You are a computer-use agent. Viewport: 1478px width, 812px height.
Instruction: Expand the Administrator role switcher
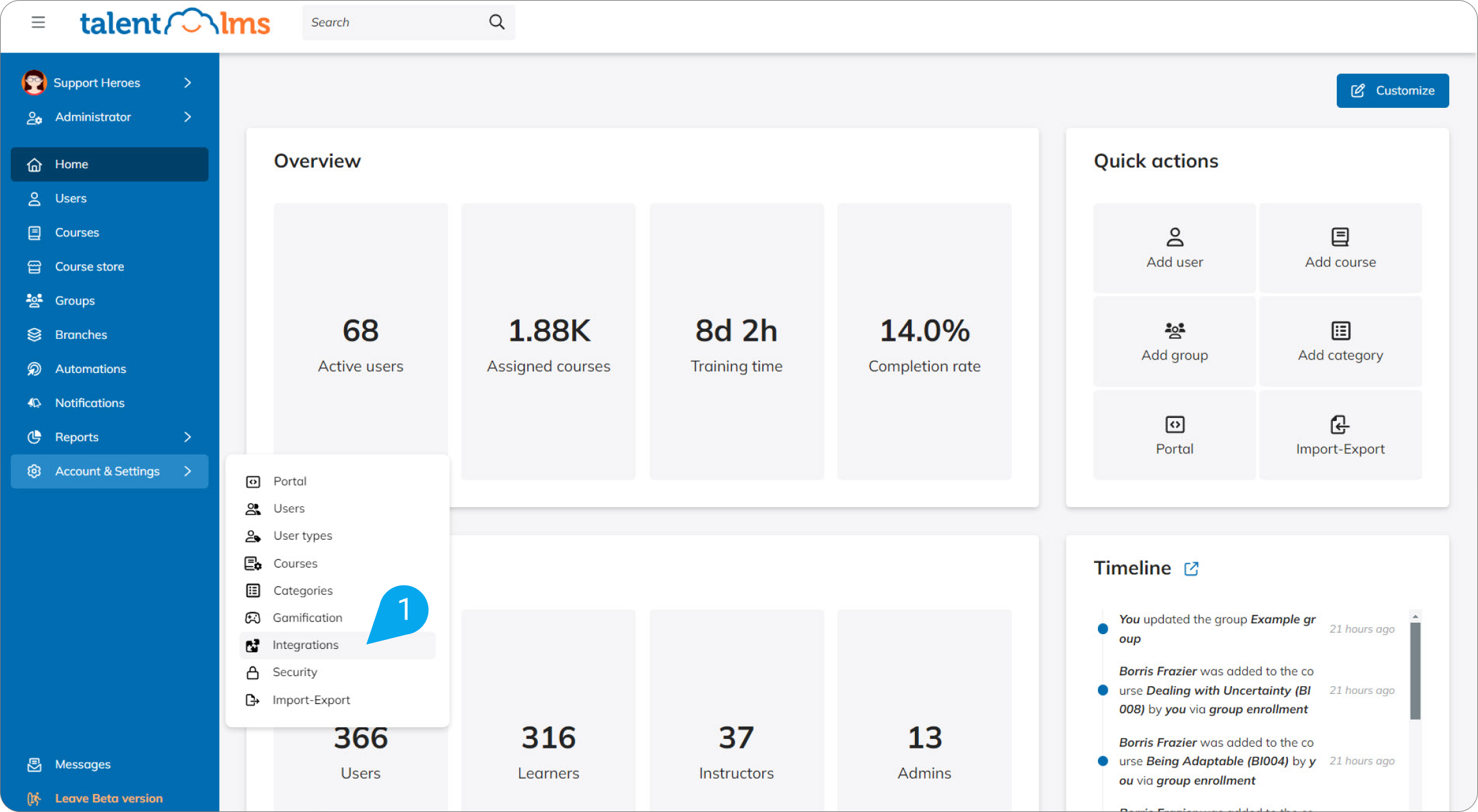187,117
